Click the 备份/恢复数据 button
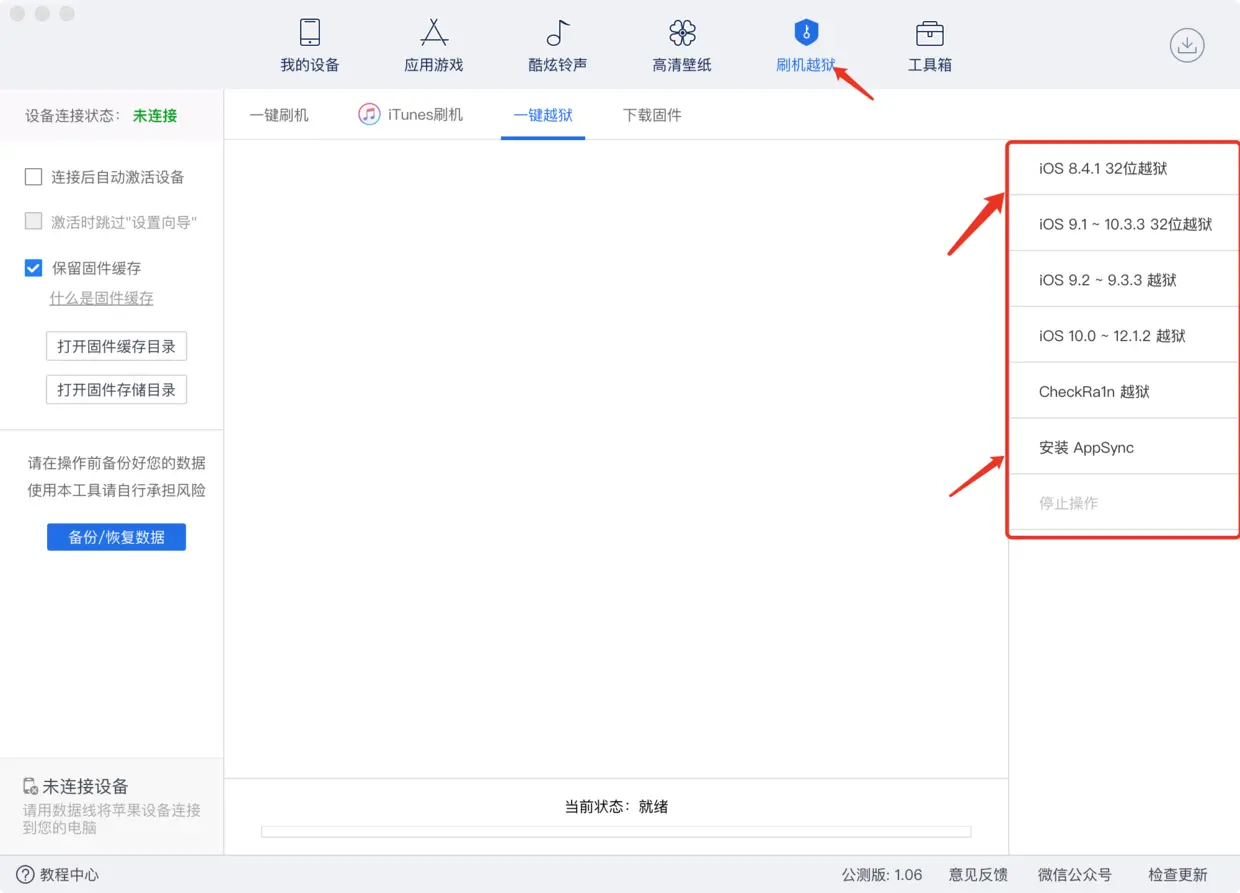The height and width of the screenshot is (893, 1240). point(116,536)
